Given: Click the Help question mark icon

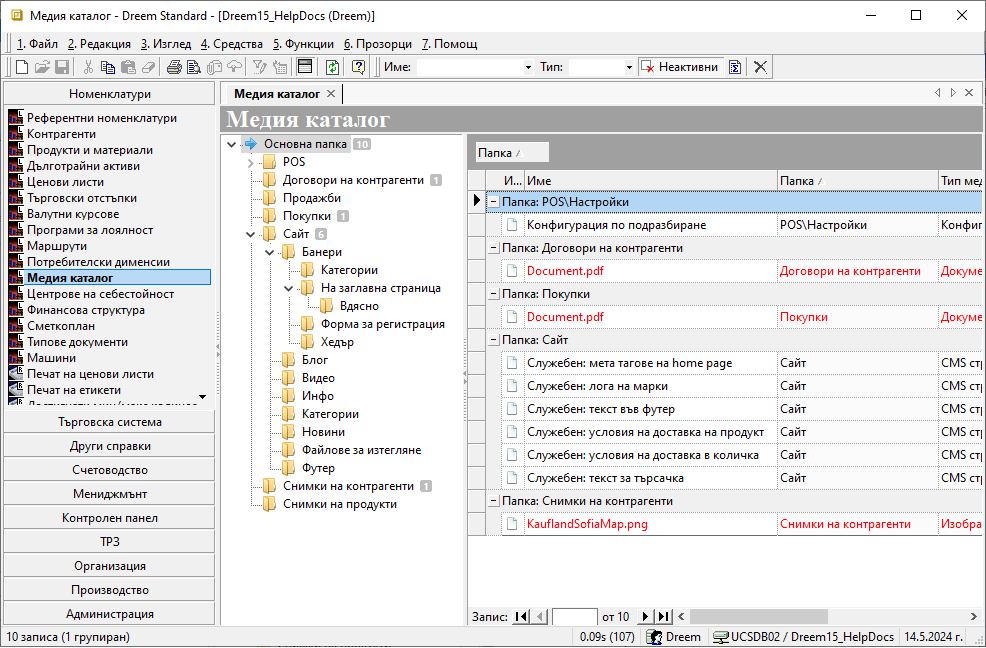Looking at the screenshot, I should click(357, 67).
